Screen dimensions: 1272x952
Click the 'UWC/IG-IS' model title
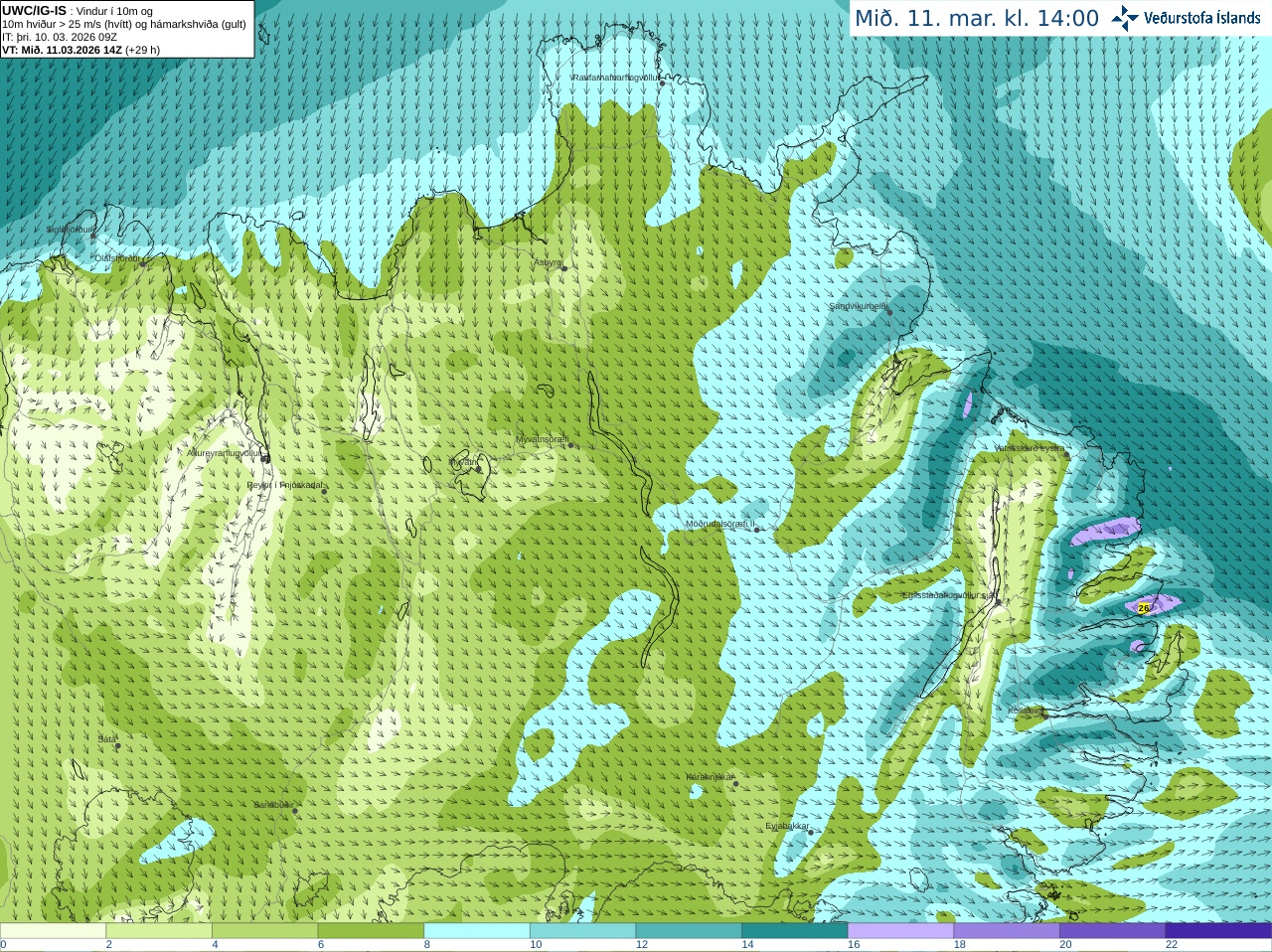click(x=34, y=10)
